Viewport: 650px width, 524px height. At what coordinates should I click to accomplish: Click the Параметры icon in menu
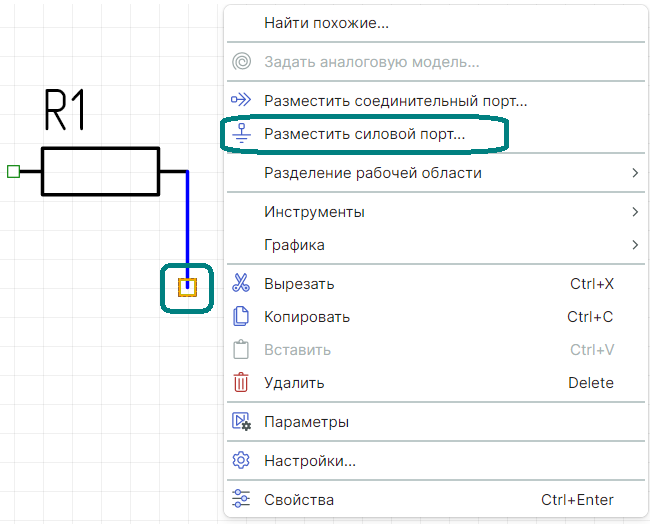click(241, 422)
